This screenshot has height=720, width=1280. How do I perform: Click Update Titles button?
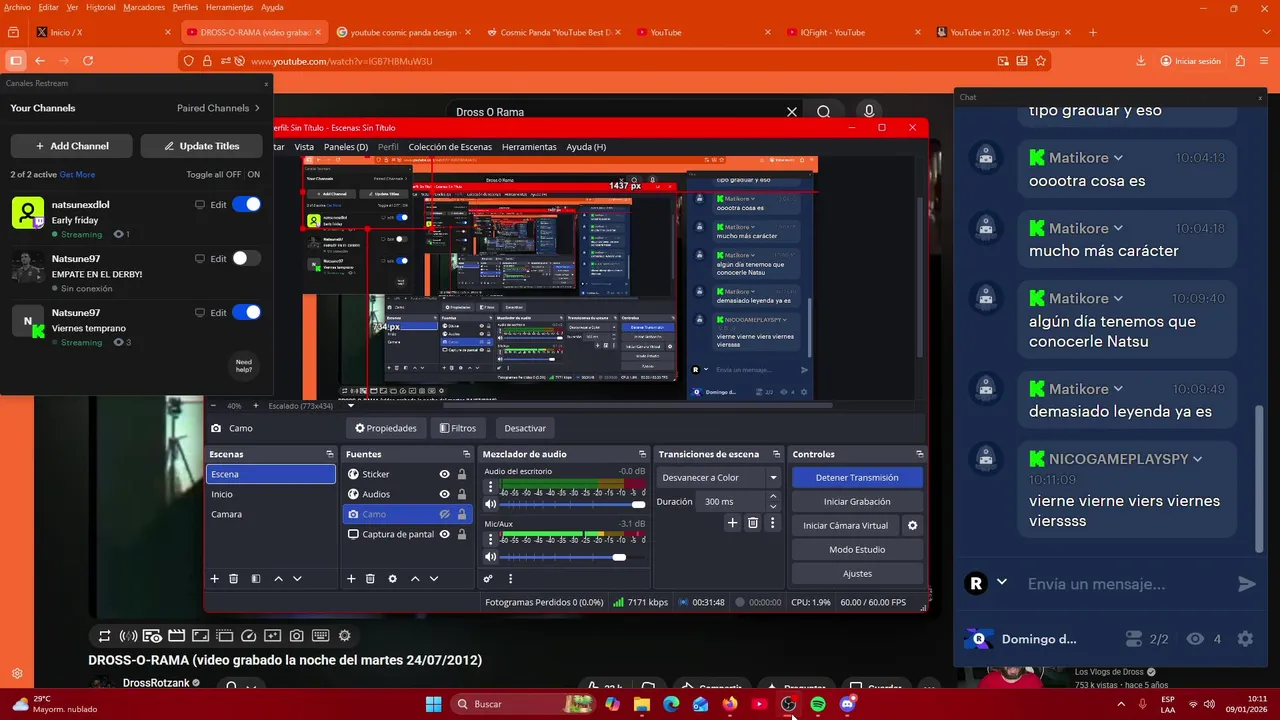201,146
